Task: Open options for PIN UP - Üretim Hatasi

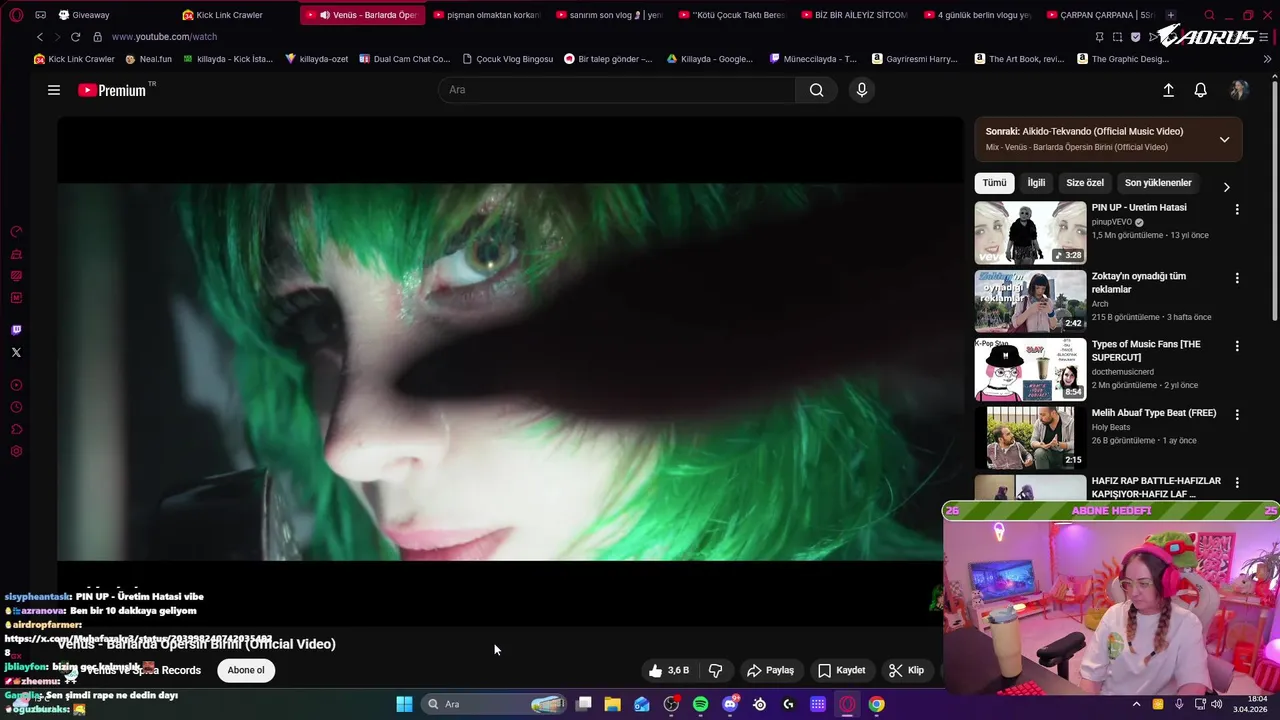Action: 1237,209
